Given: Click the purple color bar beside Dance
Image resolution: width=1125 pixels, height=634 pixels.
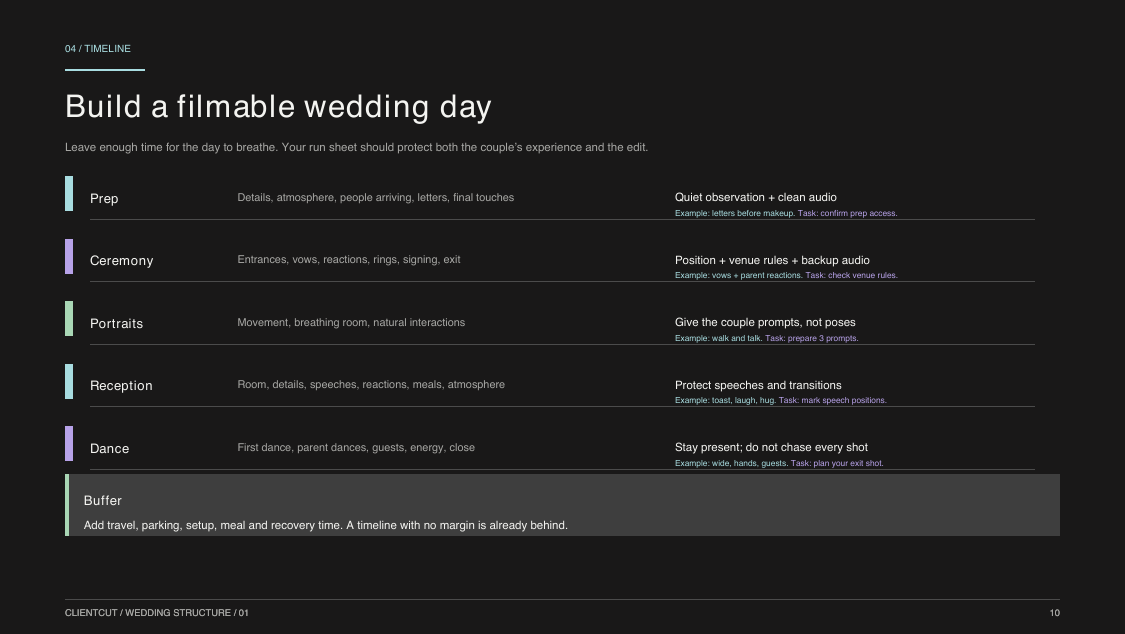Looking at the screenshot, I should click(x=69, y=443).
